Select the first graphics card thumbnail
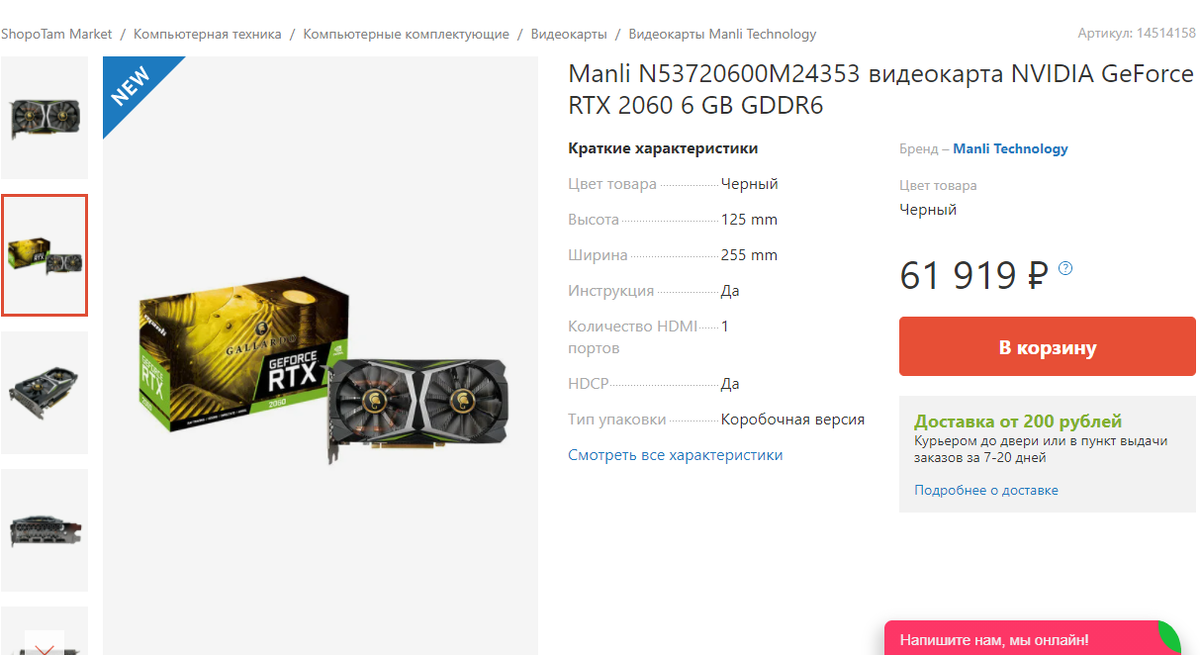The width and height of the screenshot is (1200, 655). tap(44, 118)
